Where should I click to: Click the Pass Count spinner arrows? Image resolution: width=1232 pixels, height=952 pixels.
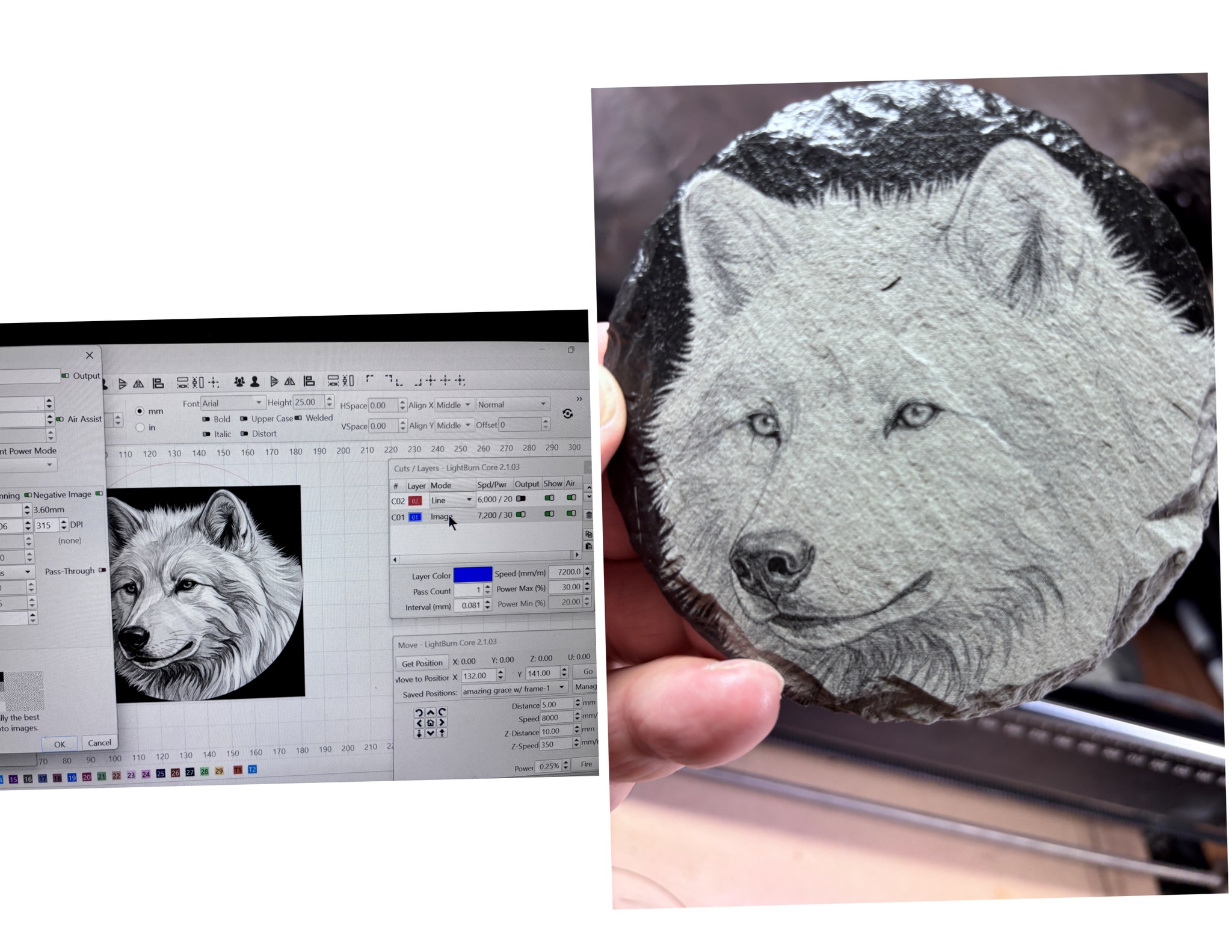pos(488,590)
